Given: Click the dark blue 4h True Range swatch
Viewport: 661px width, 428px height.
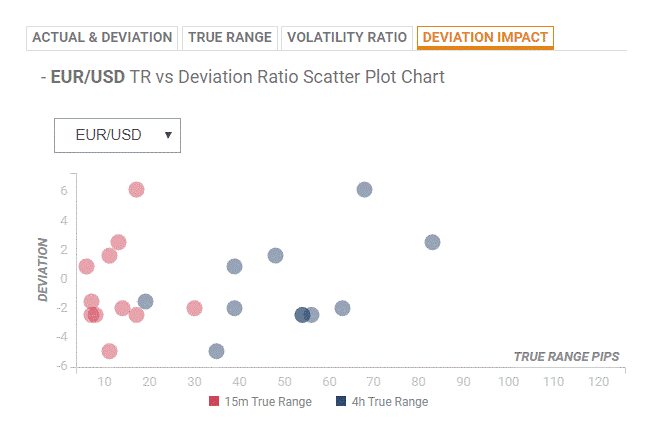Looking at the screenshot, I should (x=341, y=402).
